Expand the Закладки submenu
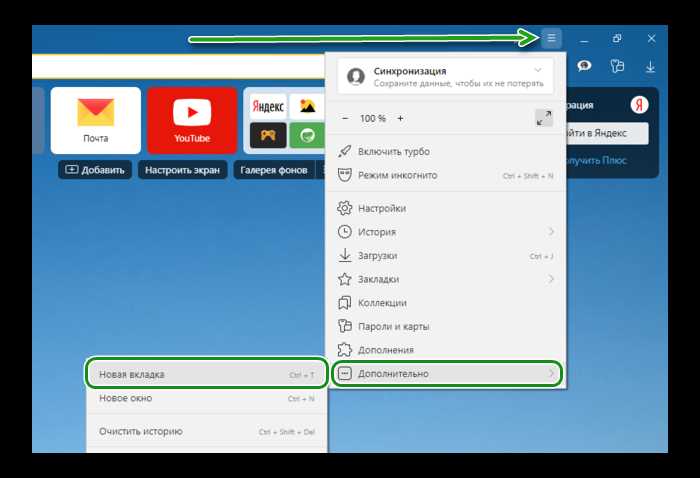This screenshot has height=478, width=700. pyautogui.click(x=551, y=279)
